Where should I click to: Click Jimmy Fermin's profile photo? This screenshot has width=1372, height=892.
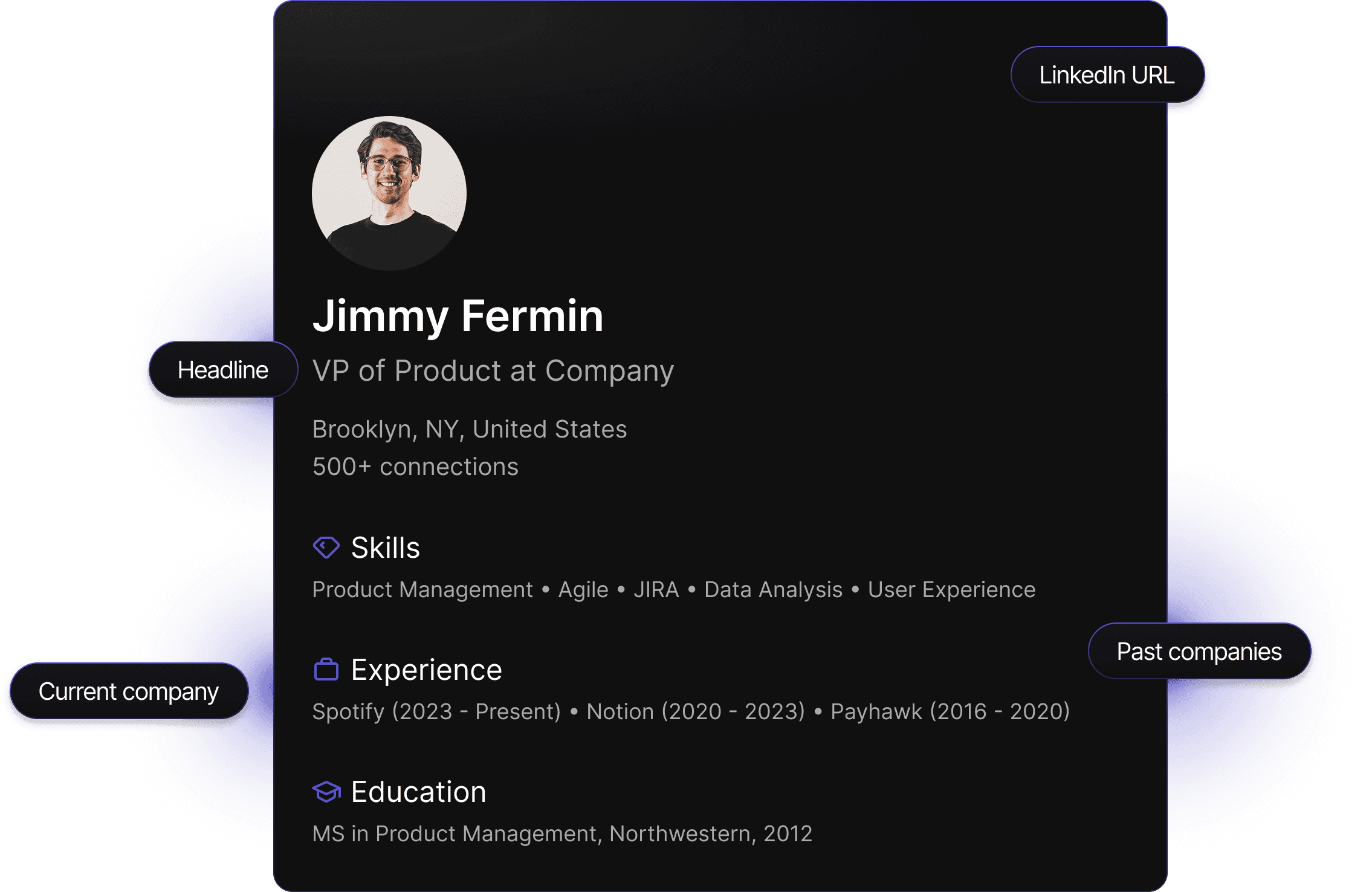[389, 193]
